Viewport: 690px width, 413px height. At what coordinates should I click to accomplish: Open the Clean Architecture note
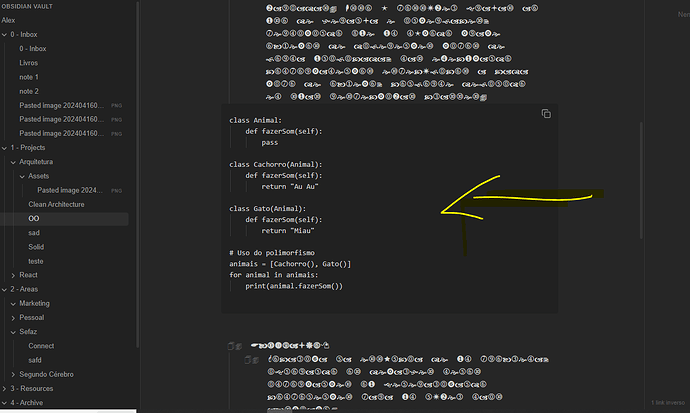point(56,204)
